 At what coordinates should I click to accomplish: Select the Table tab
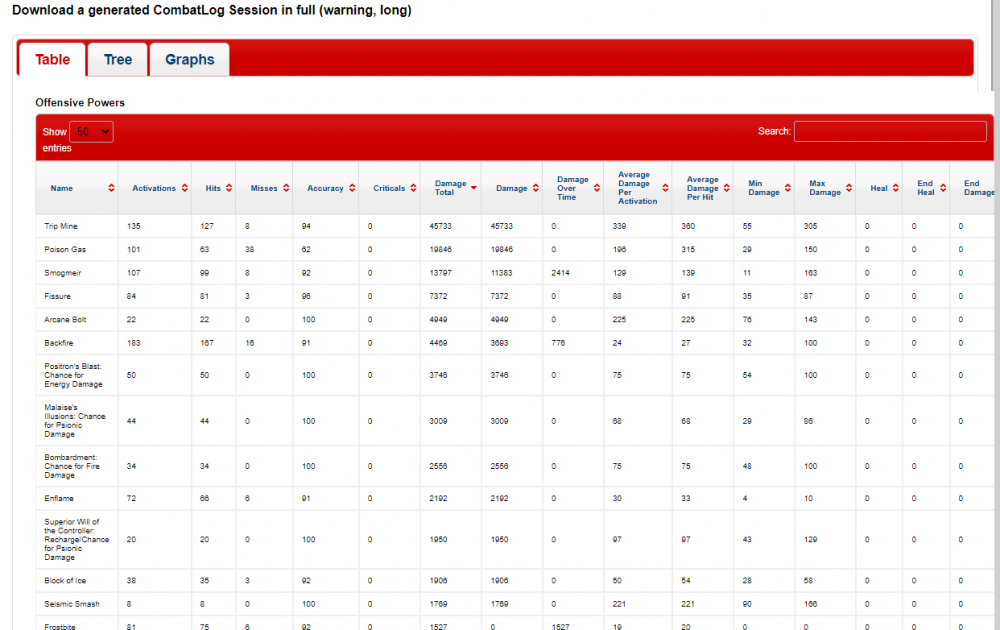click(x=53, y=60)
